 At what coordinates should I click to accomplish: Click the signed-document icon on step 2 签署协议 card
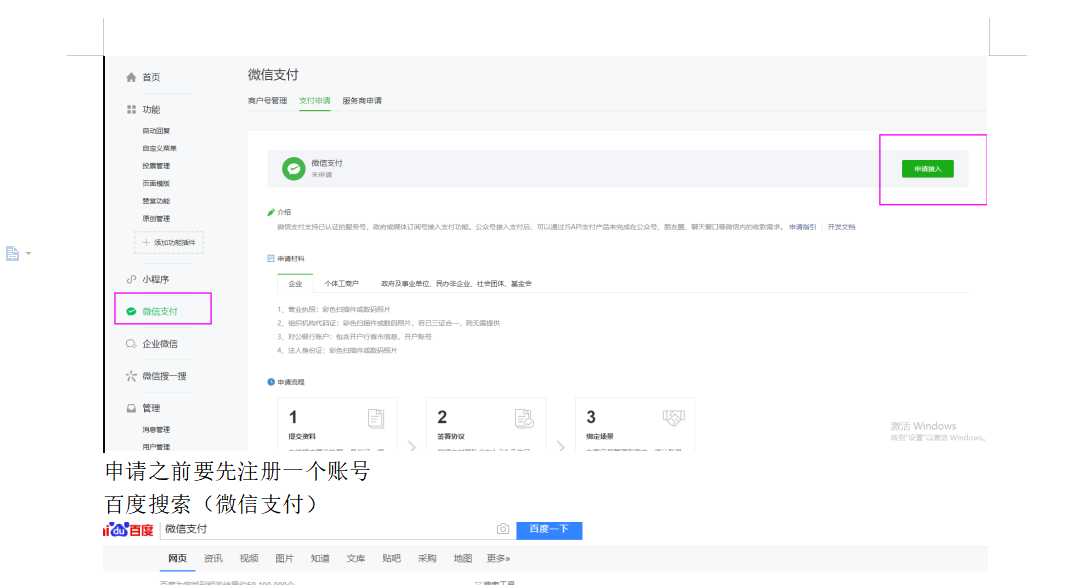tap(524, 418)
